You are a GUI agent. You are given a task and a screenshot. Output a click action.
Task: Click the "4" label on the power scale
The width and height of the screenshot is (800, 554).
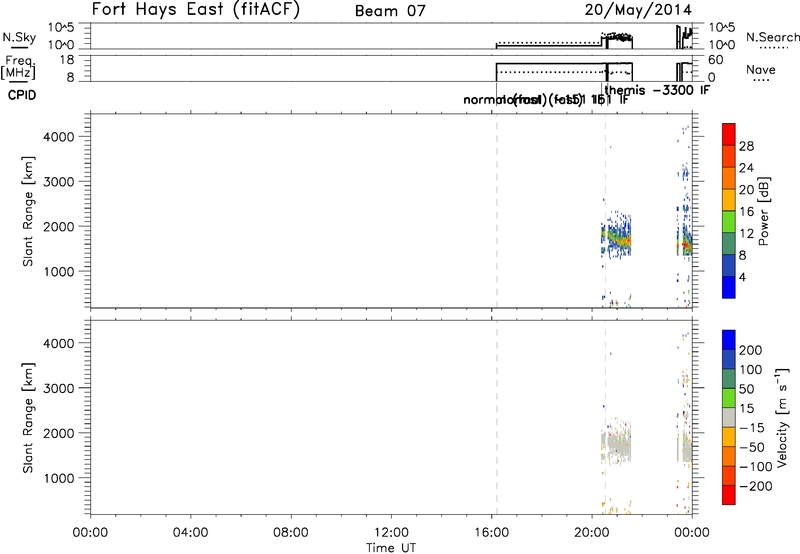tap(742, 278)
